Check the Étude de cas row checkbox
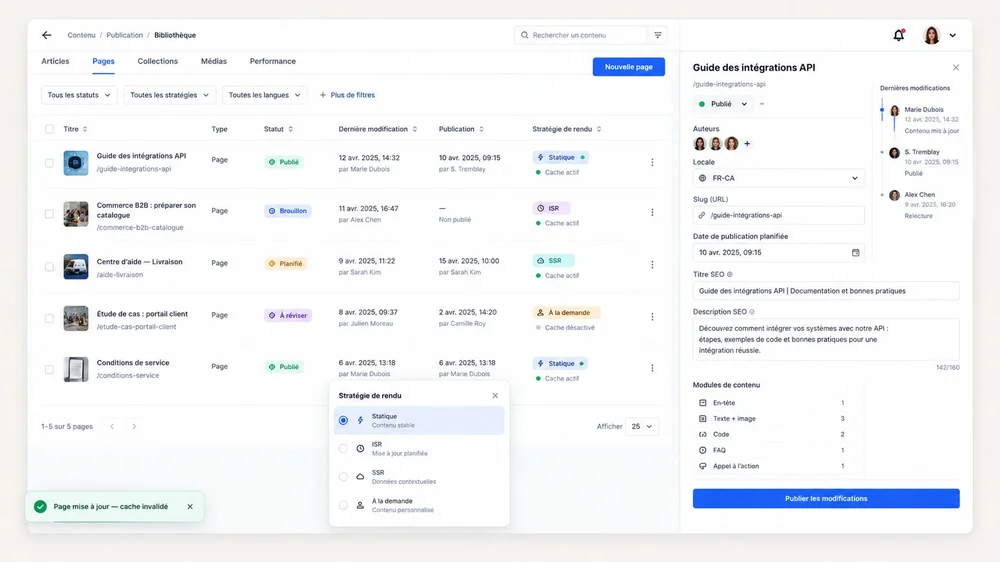This screenshot has width=1000, height=562. click(x=49, y=318)
